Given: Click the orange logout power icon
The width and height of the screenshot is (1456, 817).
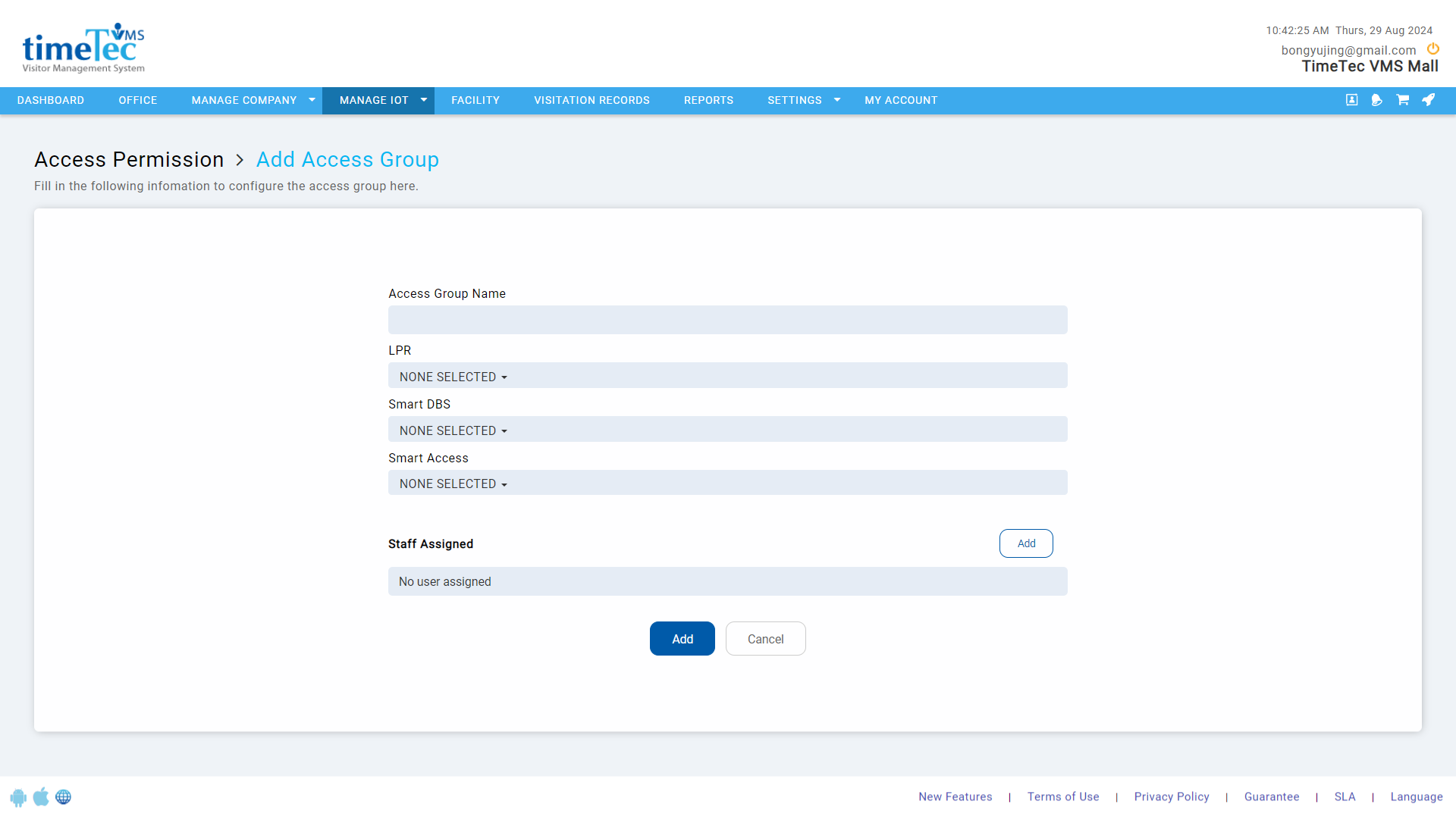Looking at the screenshot, I should (x=1432, y=49).
